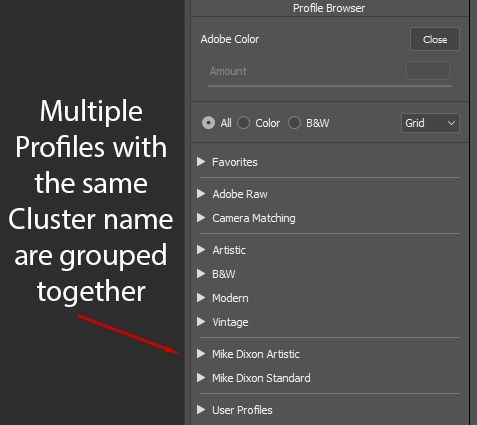The height and width of the screenshot is (425, 477).
Task: Click the triangle icon beside Mike Dixon Standard
Action: click(x=201, y=378)
